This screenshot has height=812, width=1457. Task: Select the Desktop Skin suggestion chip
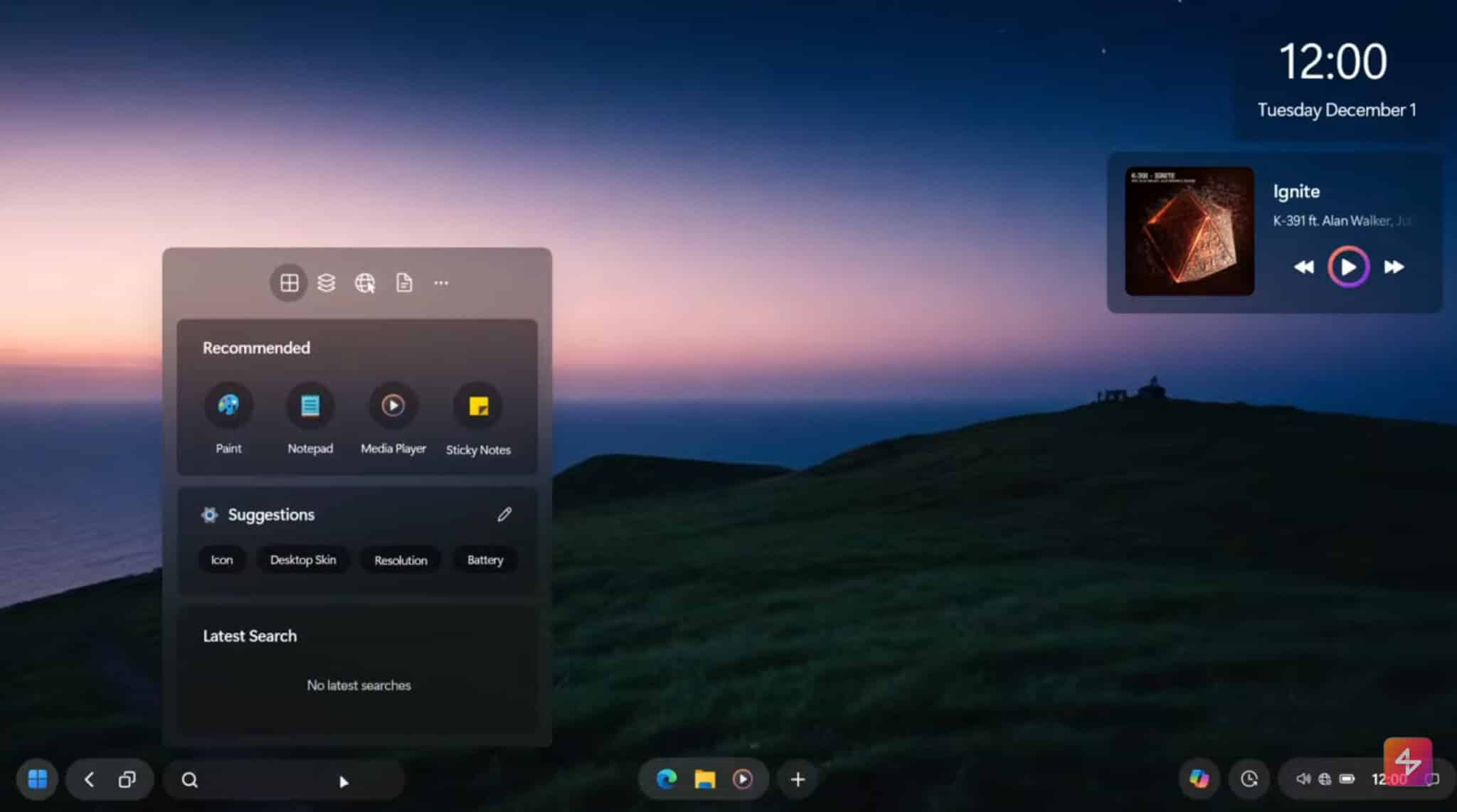point(302,560)
